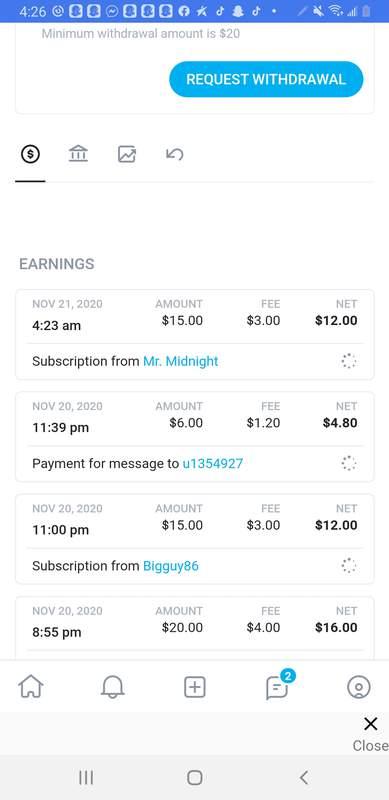Open Mr. Midnight's profile link
Viewport: 389px width, 800px height.
181,361
